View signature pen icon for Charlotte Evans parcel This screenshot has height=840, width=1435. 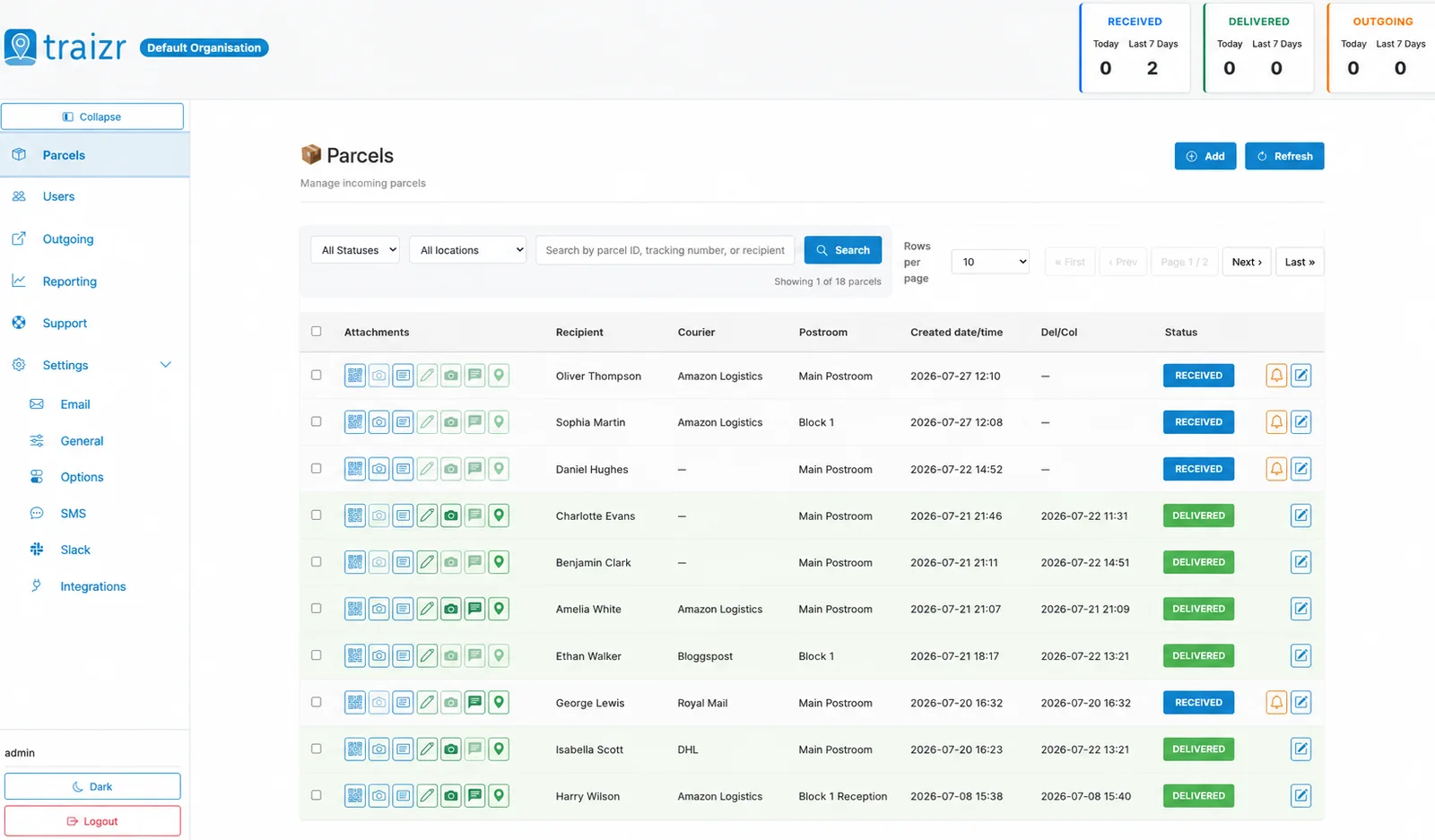tap(428, 515)
